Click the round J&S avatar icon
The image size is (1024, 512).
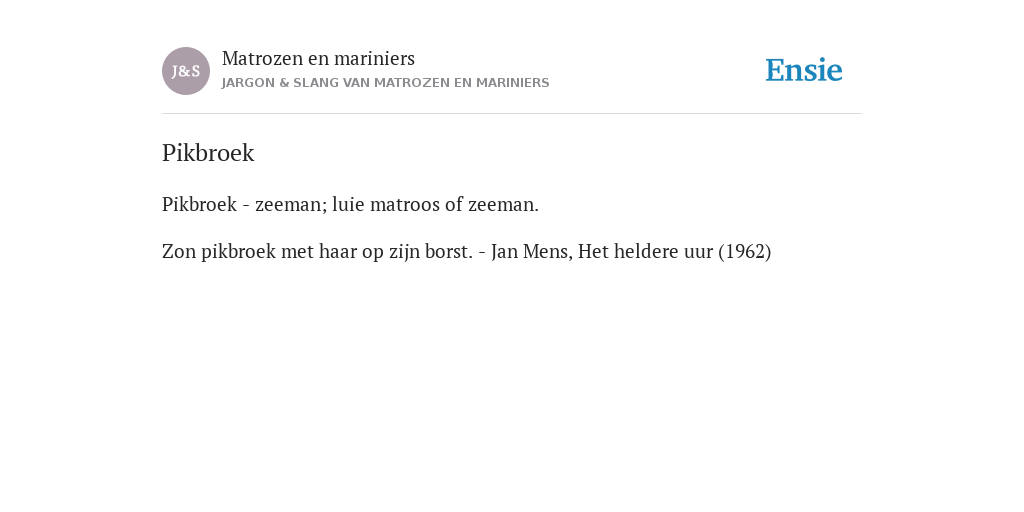point(186,71)
